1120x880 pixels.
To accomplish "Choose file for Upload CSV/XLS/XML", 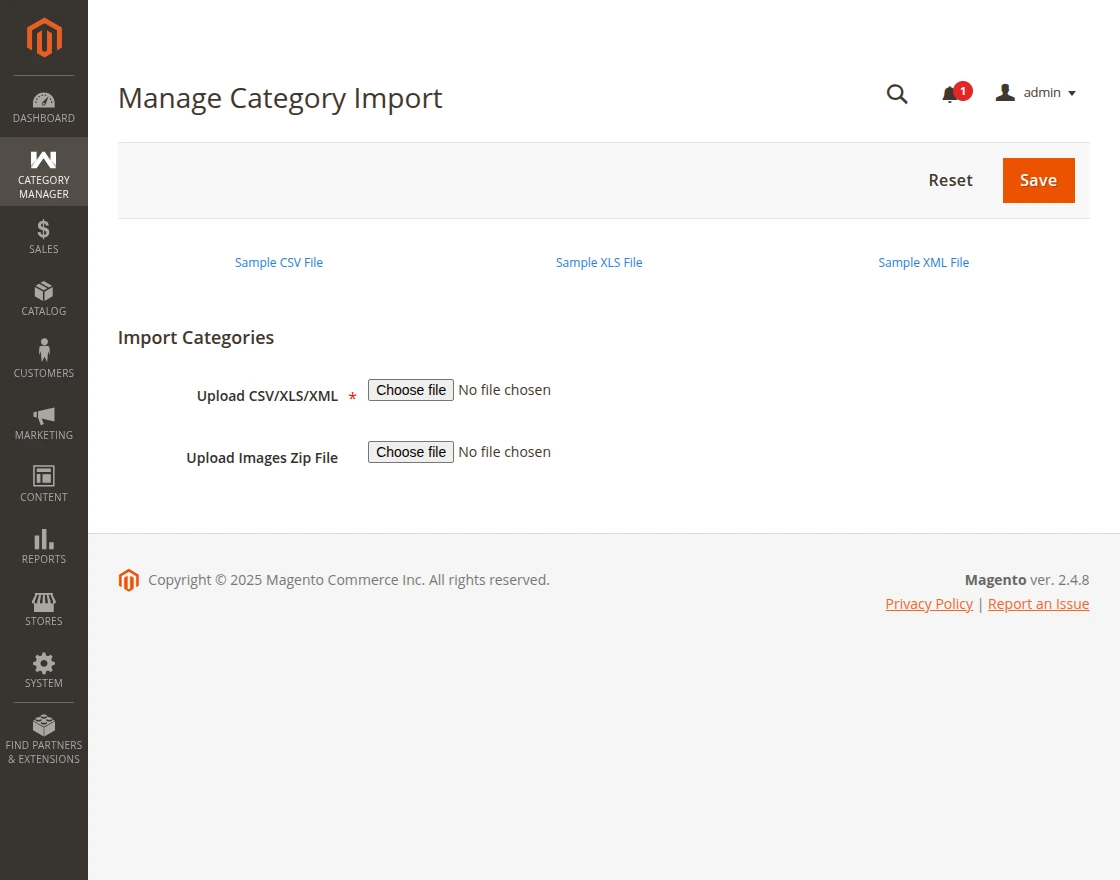I will [410, 390].
